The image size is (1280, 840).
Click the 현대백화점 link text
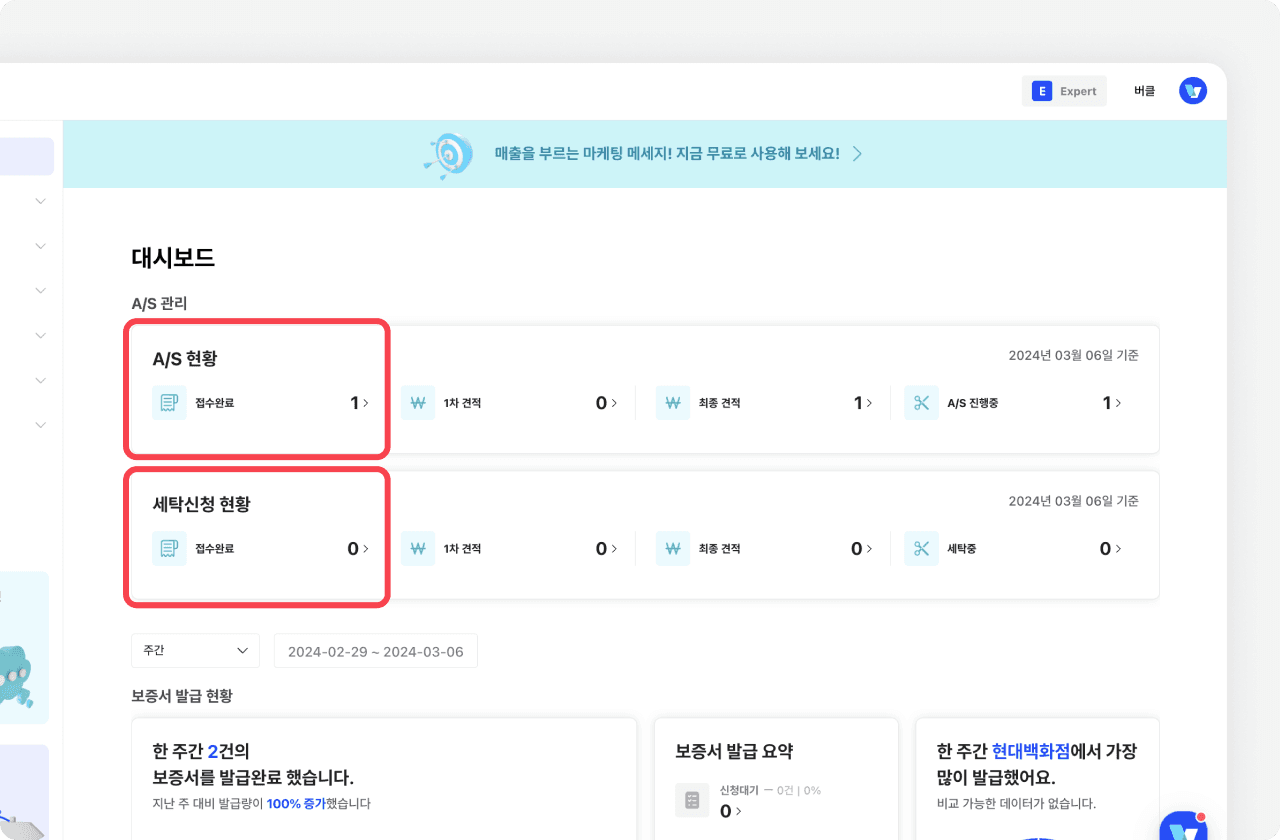(1031, 751)
